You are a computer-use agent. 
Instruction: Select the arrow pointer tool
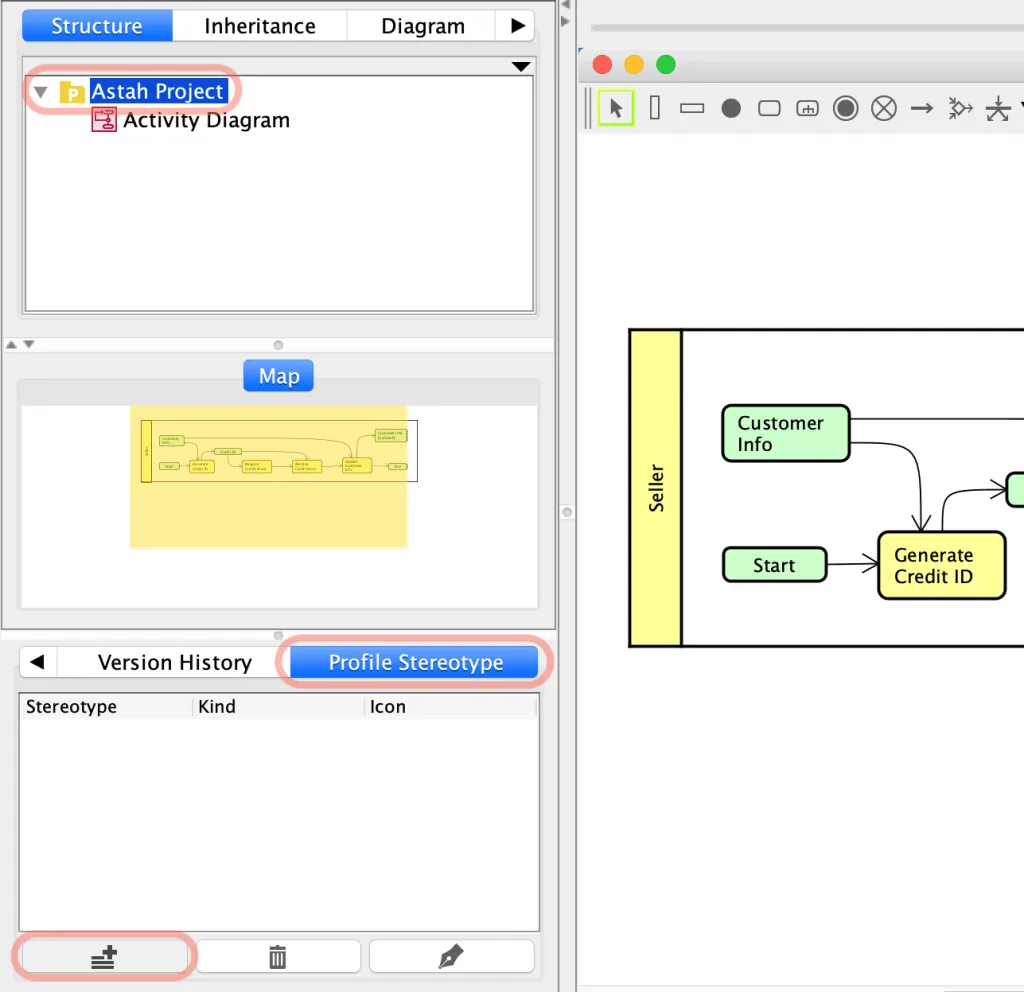point(615,108)
